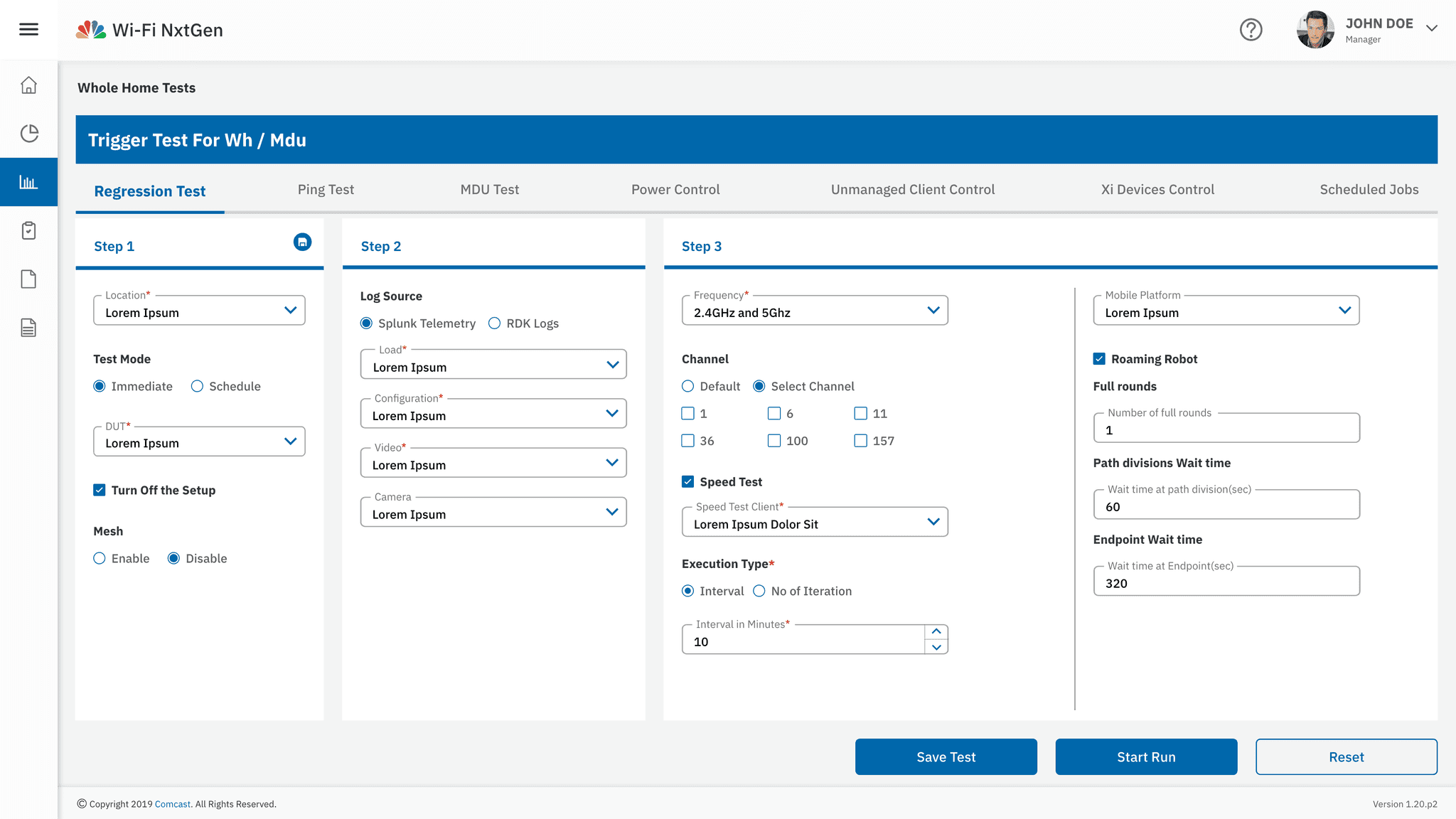The height and width of the screenshot is (819, 1456).
Task: Select the Schedule test mode radio
Action: (x=197, y=386)
